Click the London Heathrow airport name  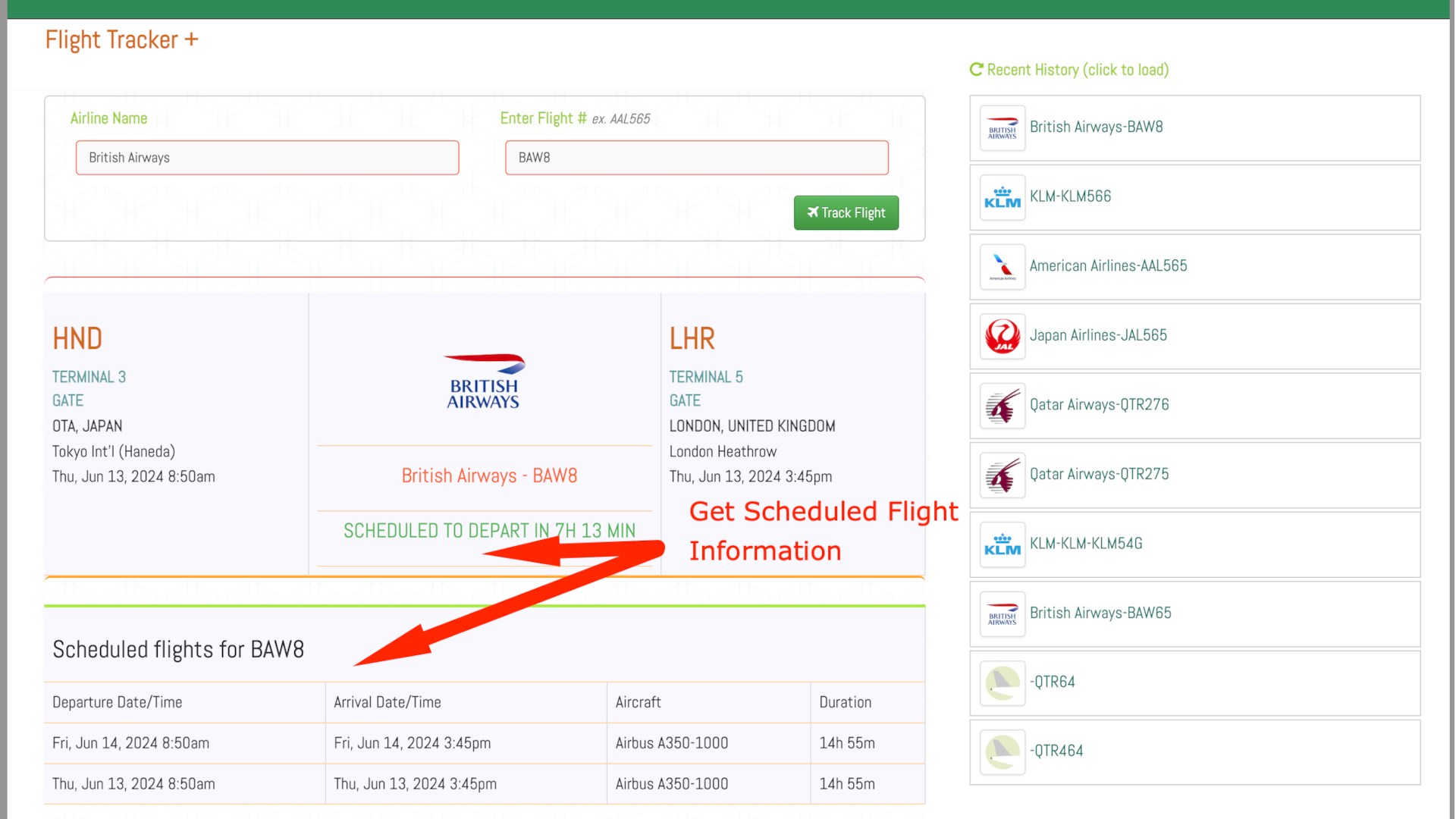click(723, 452)
